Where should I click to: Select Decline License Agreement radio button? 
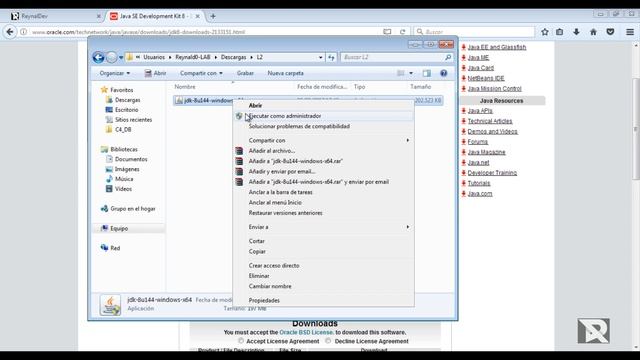(328, 341)
